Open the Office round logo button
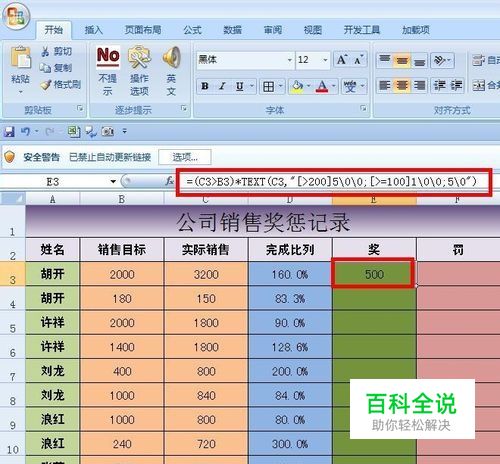The width and height of the screenshot is (500, 464). (x=16, y=16)
